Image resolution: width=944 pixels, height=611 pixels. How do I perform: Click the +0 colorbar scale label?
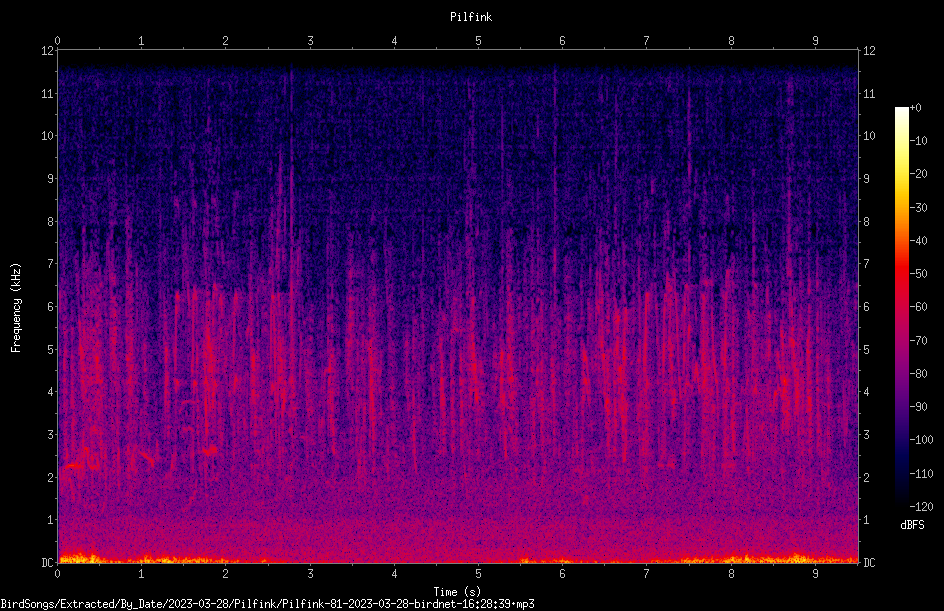(916, 108)
